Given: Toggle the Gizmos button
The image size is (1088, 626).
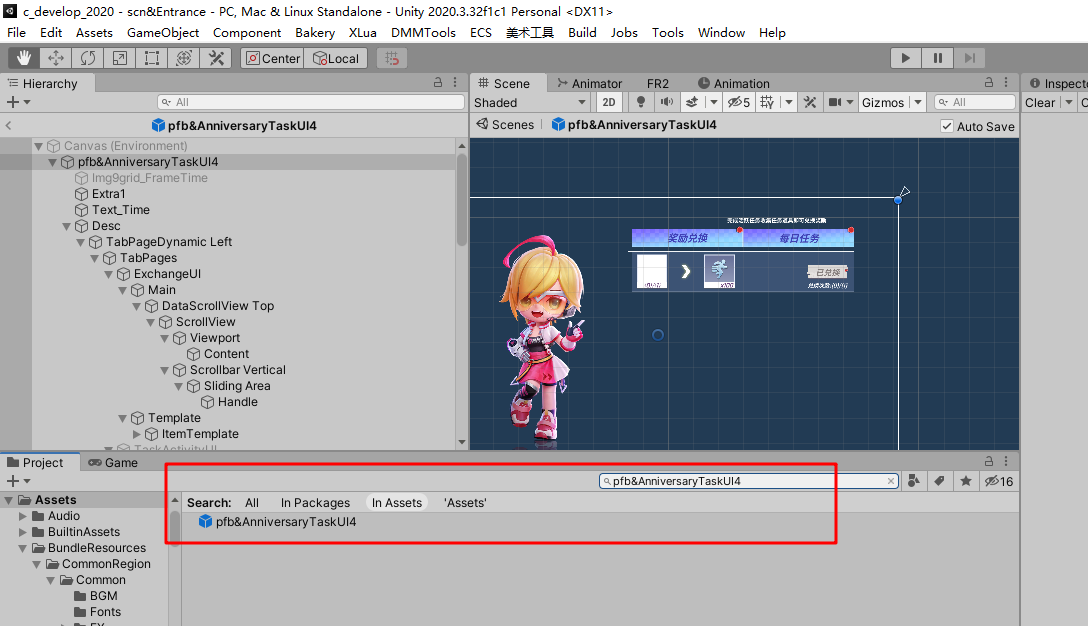Looking at the screenshot, I should pos(883,103).
